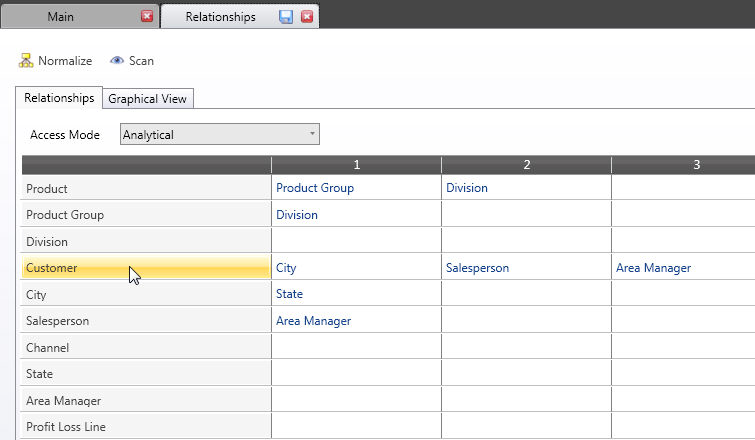
Task: Click the Product Group link in Product row
Action: click(x=315, y=188)
